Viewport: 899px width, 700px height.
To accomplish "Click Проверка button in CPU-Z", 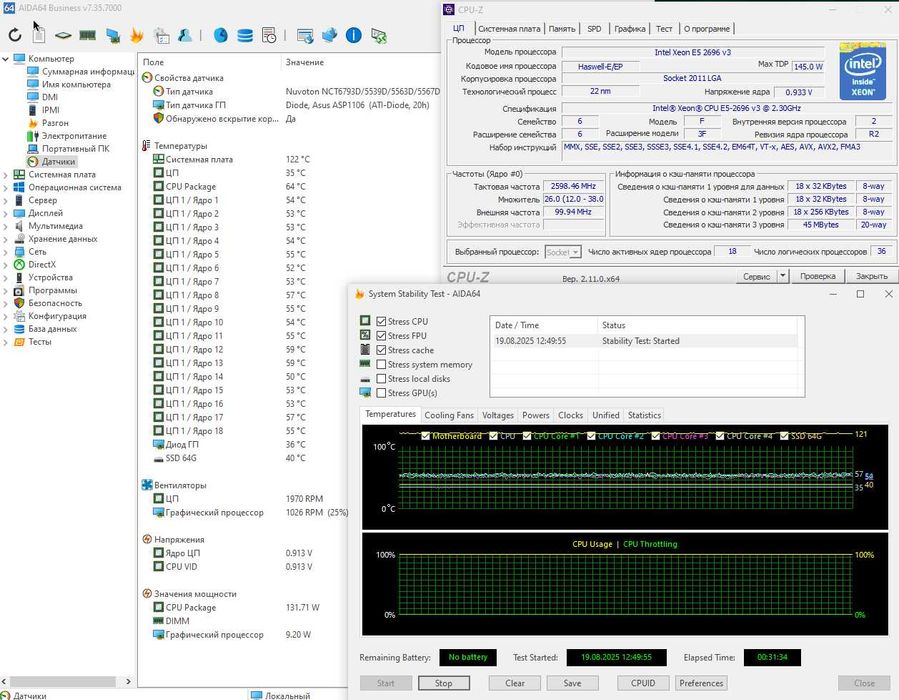I will pyautogui.click(x=818, y=276).
